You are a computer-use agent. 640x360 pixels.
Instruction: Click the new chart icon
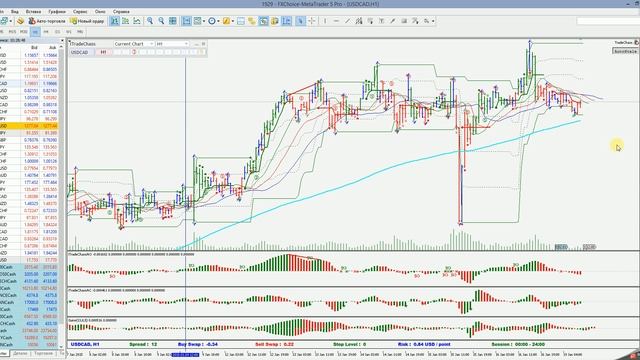(5, 21)
